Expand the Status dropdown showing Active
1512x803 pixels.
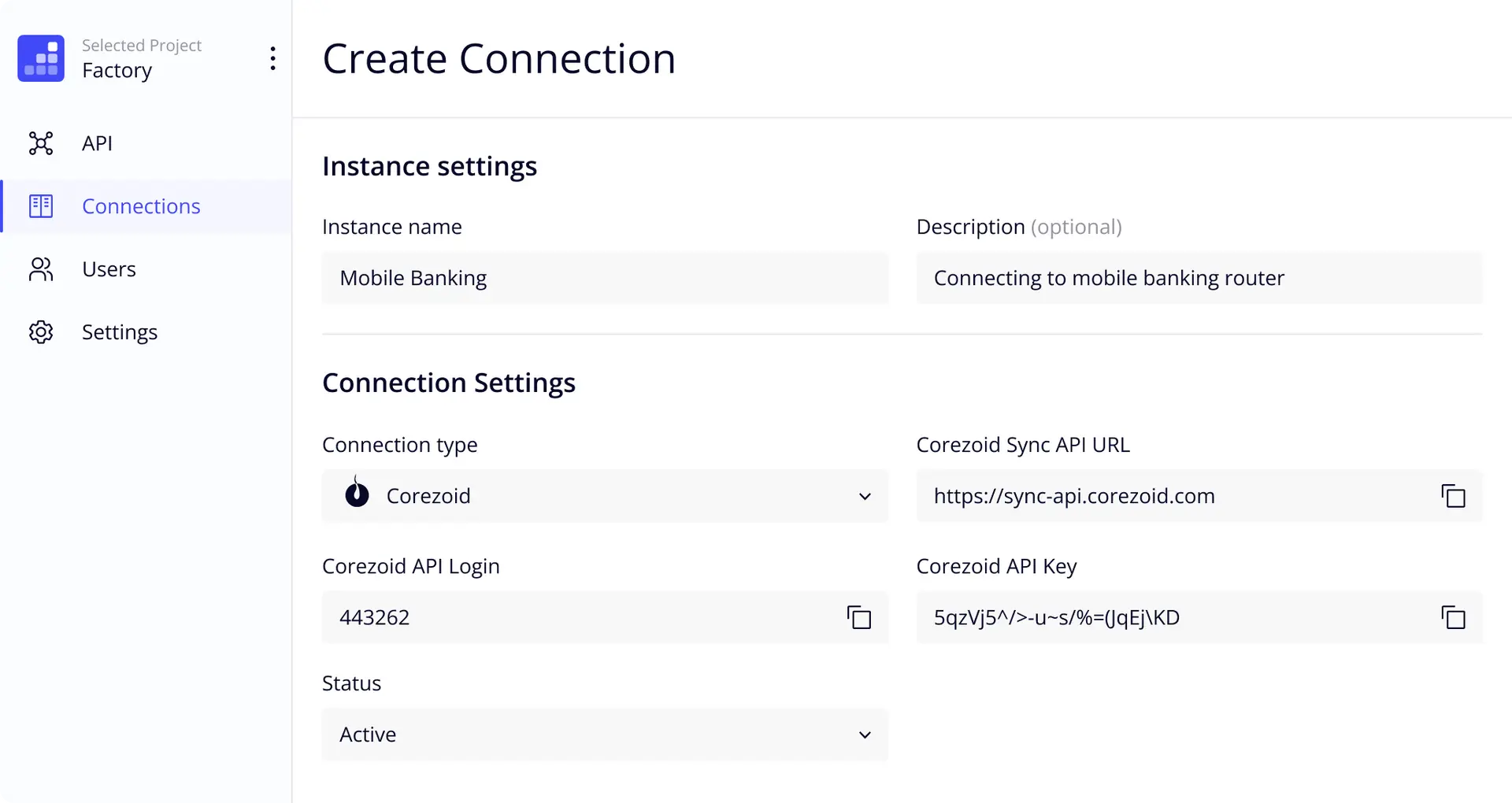pos(605,735)
